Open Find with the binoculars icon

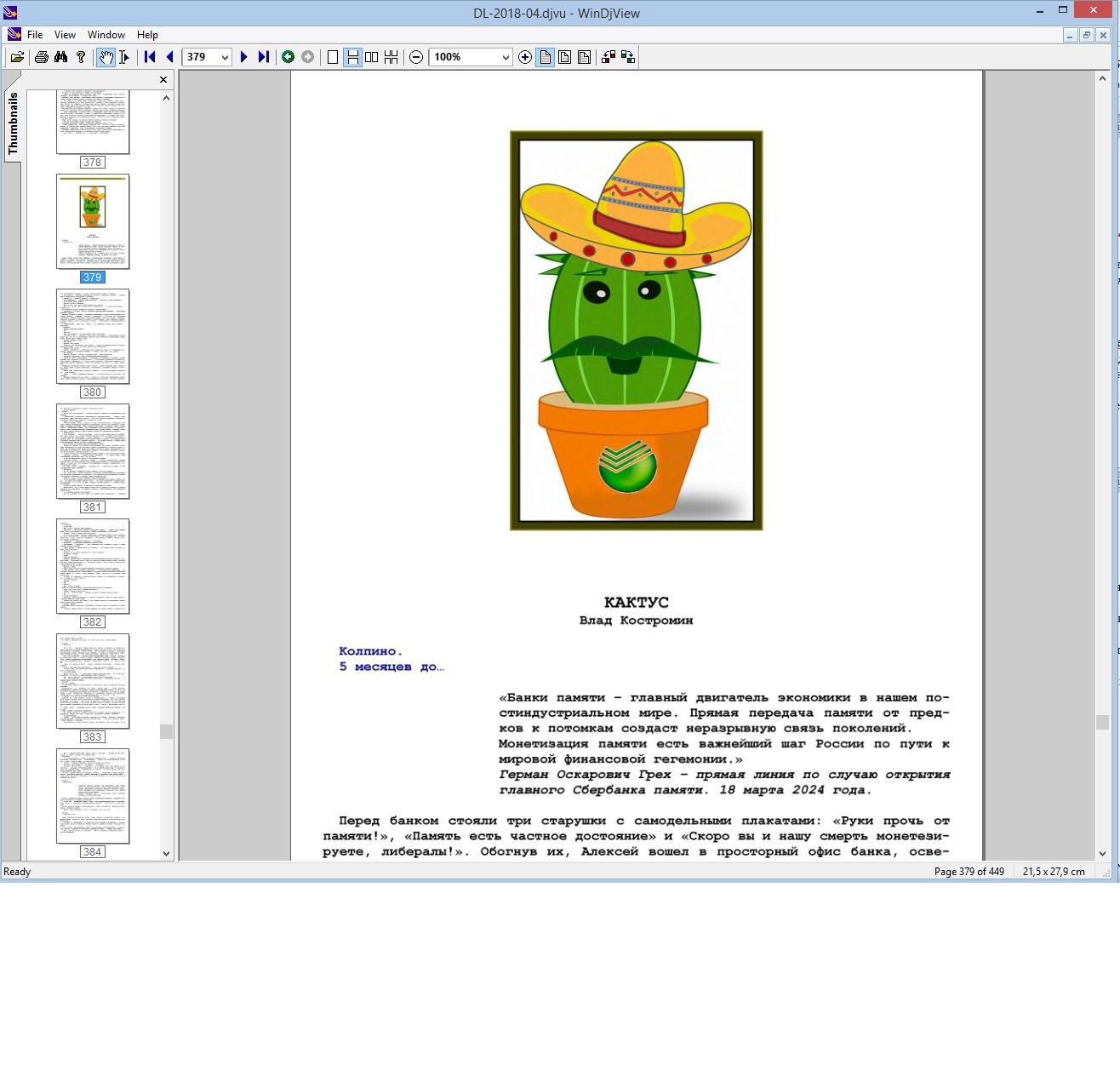(x=60, y=57)
